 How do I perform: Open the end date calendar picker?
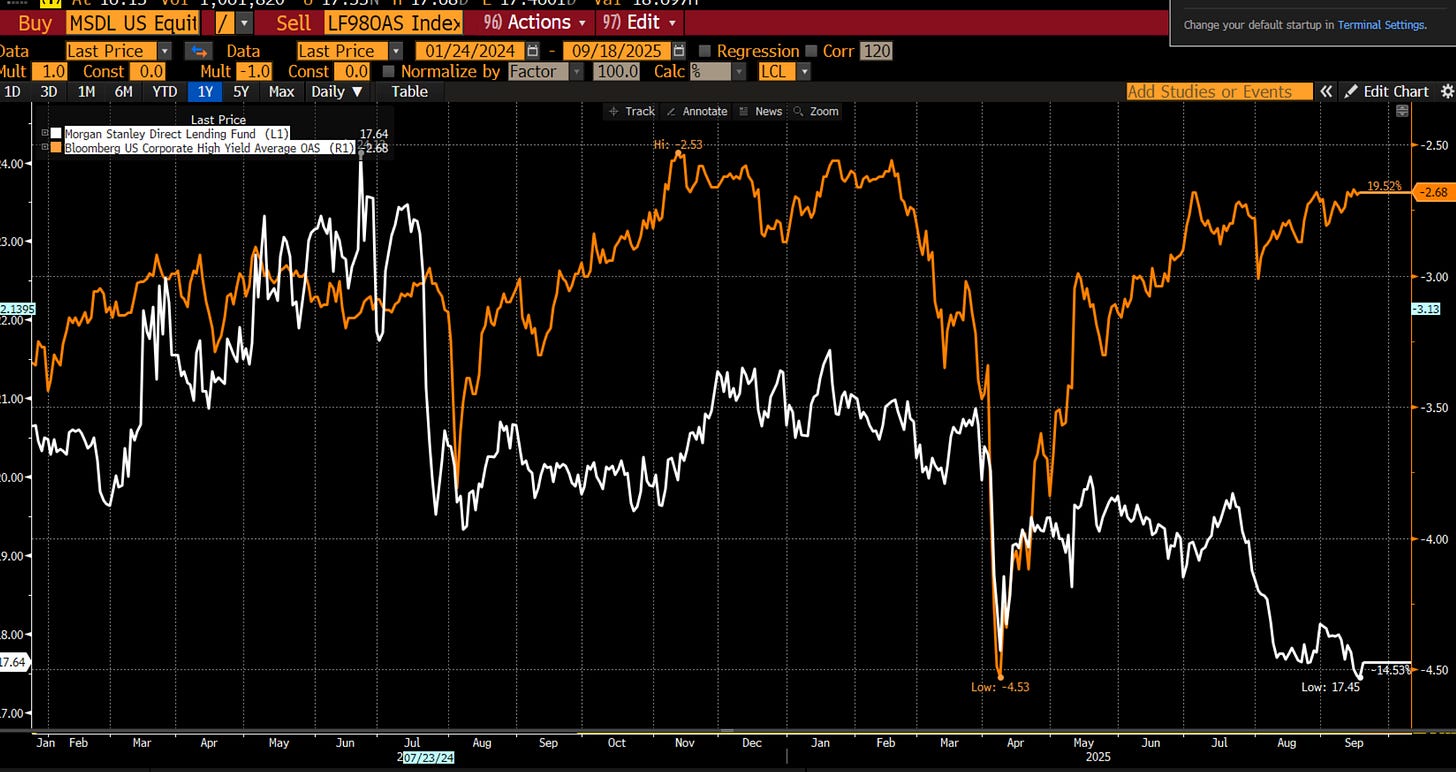click(680, 51)
